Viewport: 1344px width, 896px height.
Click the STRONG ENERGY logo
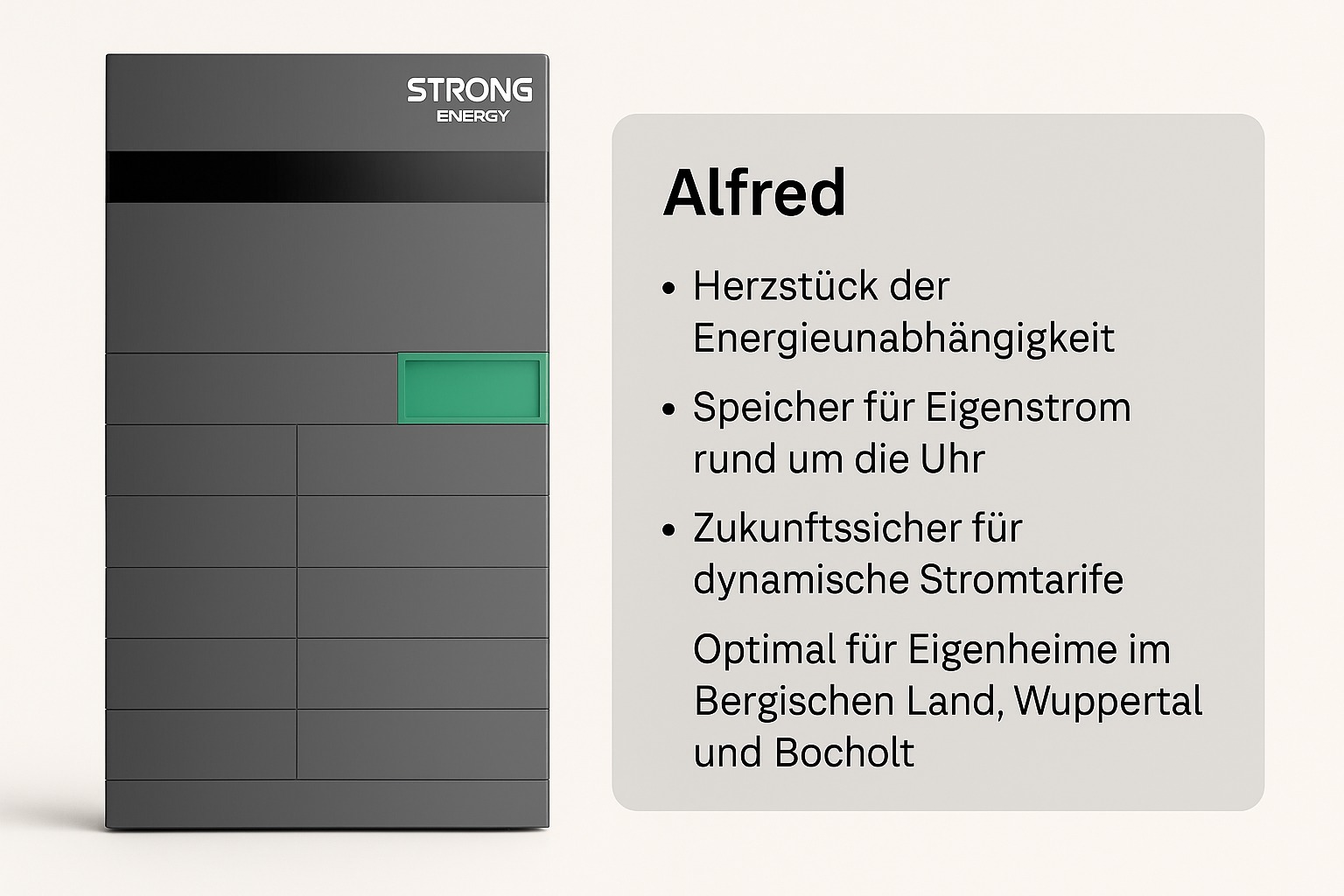coord(469,101)
